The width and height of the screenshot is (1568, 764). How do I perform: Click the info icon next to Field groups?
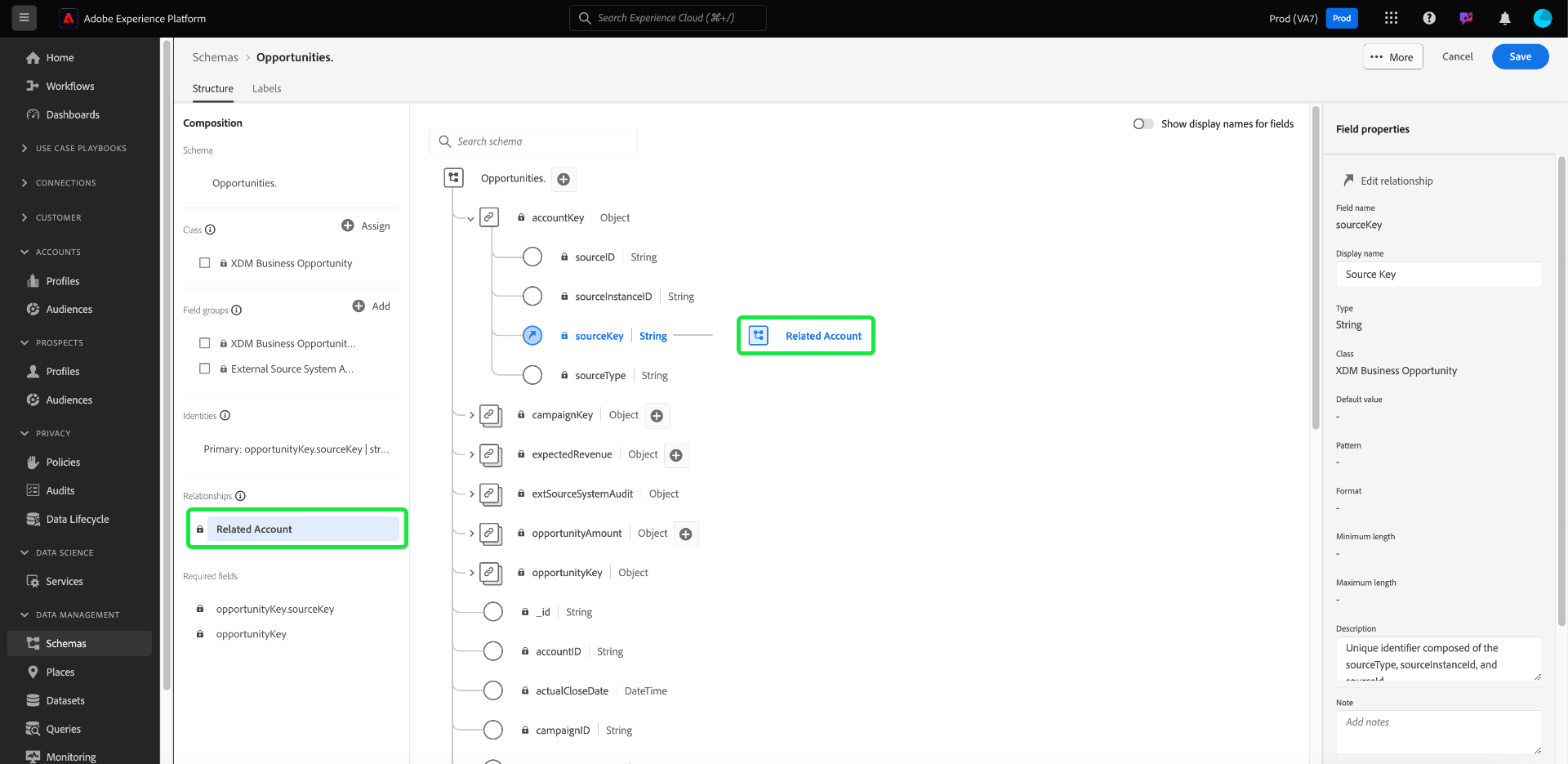[x=236, y=311]
